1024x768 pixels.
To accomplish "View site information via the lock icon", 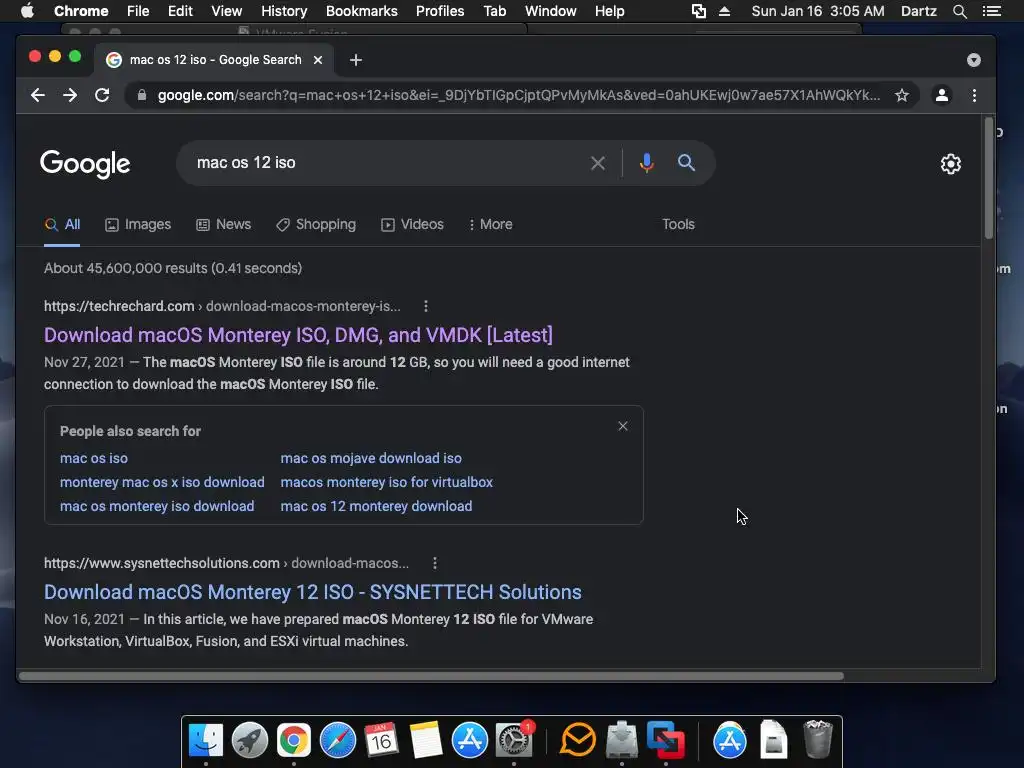I will (x=142, y=95).
